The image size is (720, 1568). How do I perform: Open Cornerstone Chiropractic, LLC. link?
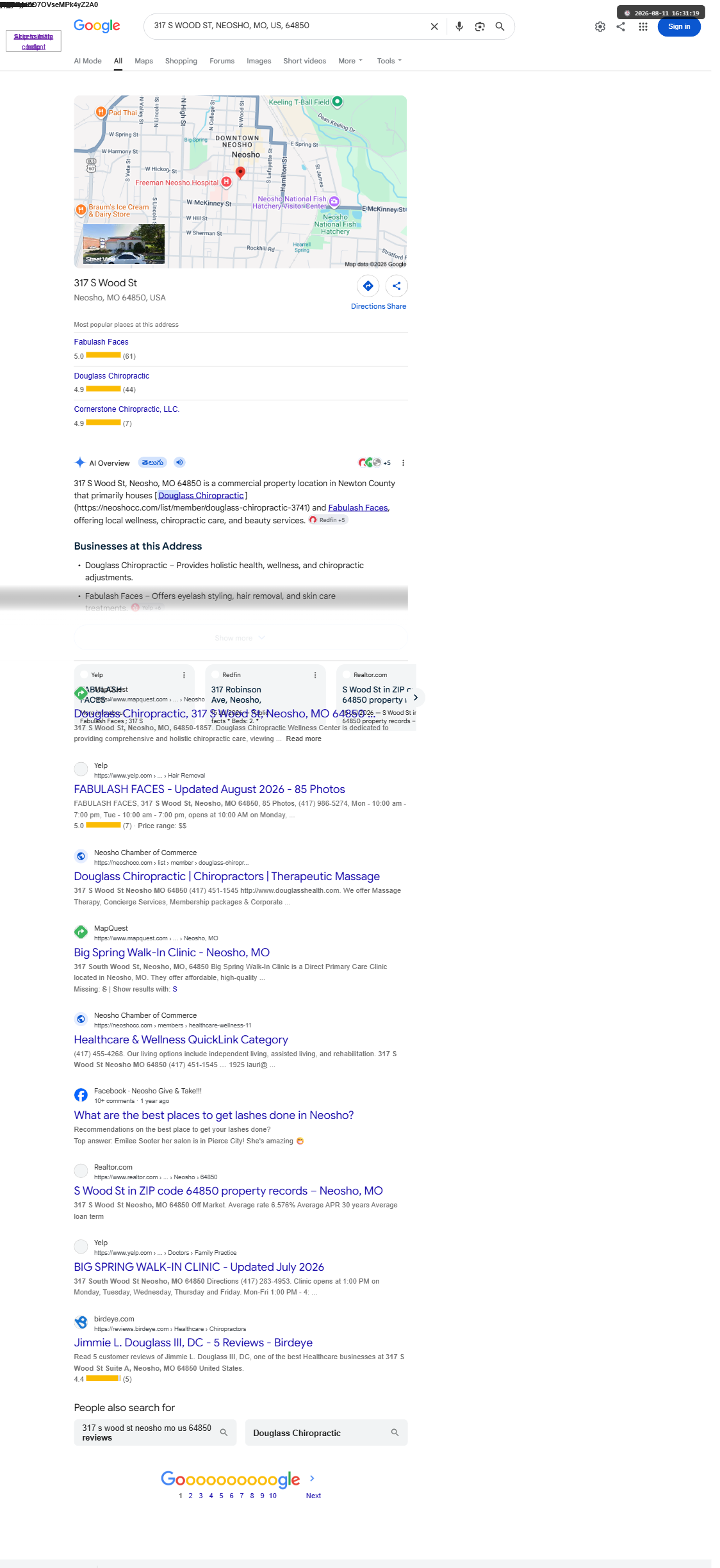(x=127, y=409)
